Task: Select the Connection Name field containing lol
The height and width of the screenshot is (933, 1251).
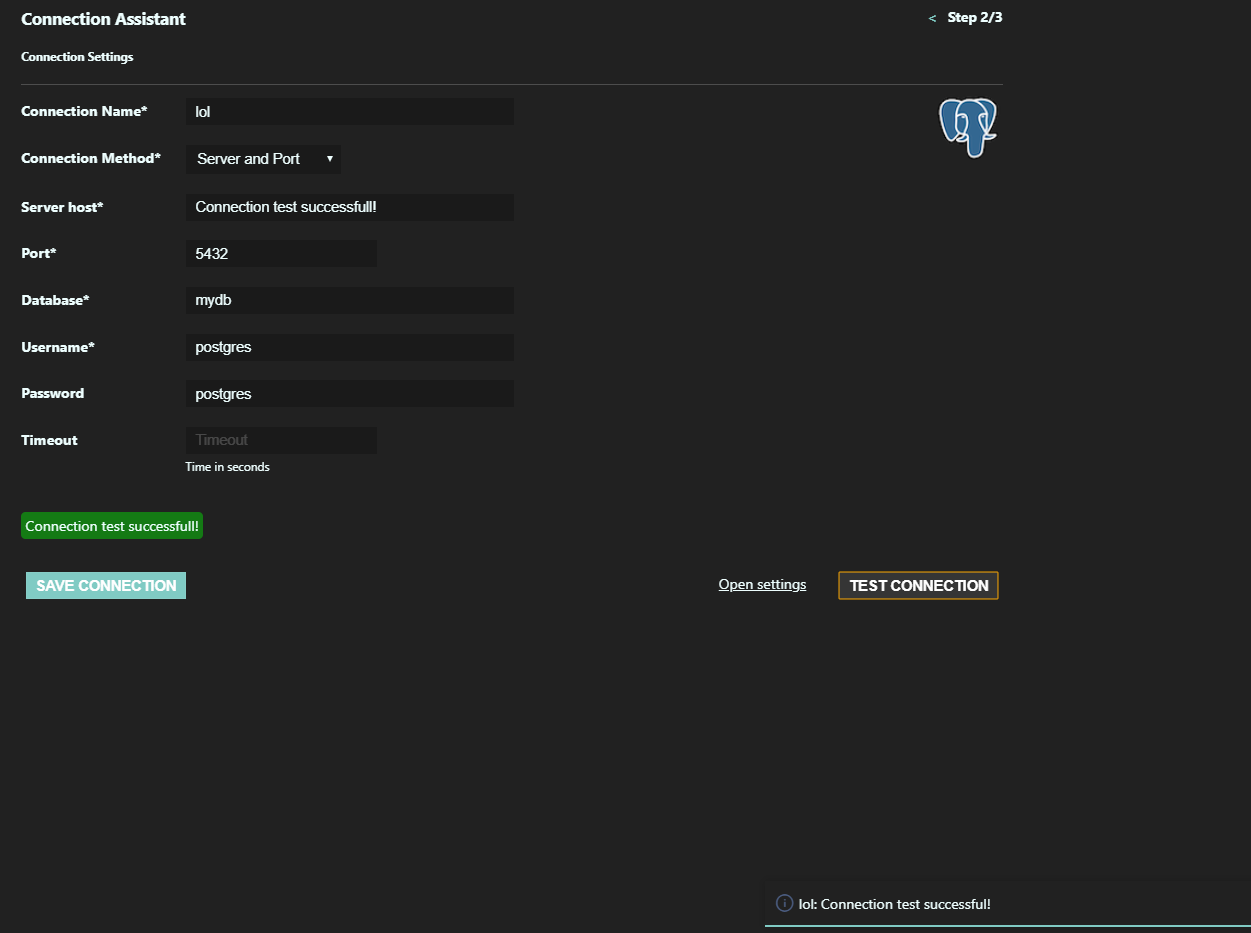Action: 349,111
